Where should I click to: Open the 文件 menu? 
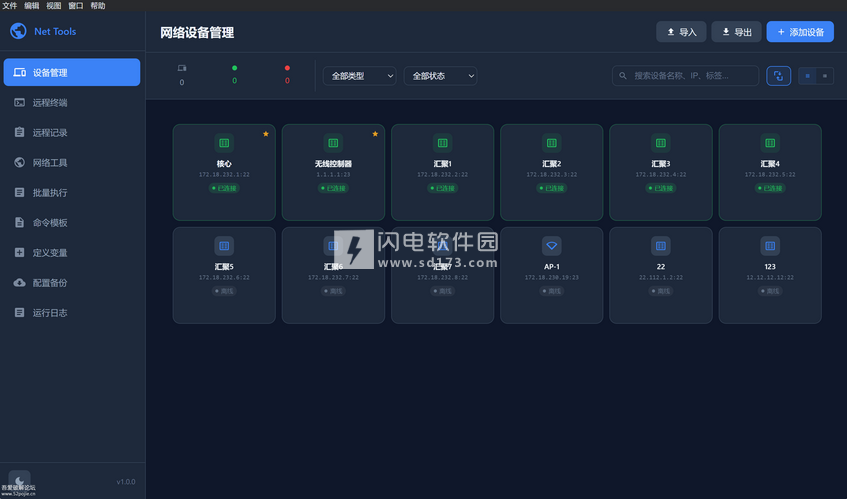(x=9, y=5)
